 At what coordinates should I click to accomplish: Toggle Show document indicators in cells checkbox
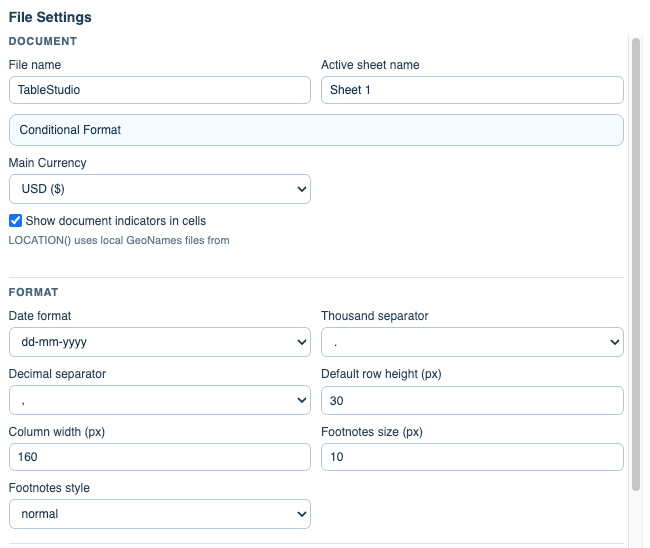[x=15, y=221]
